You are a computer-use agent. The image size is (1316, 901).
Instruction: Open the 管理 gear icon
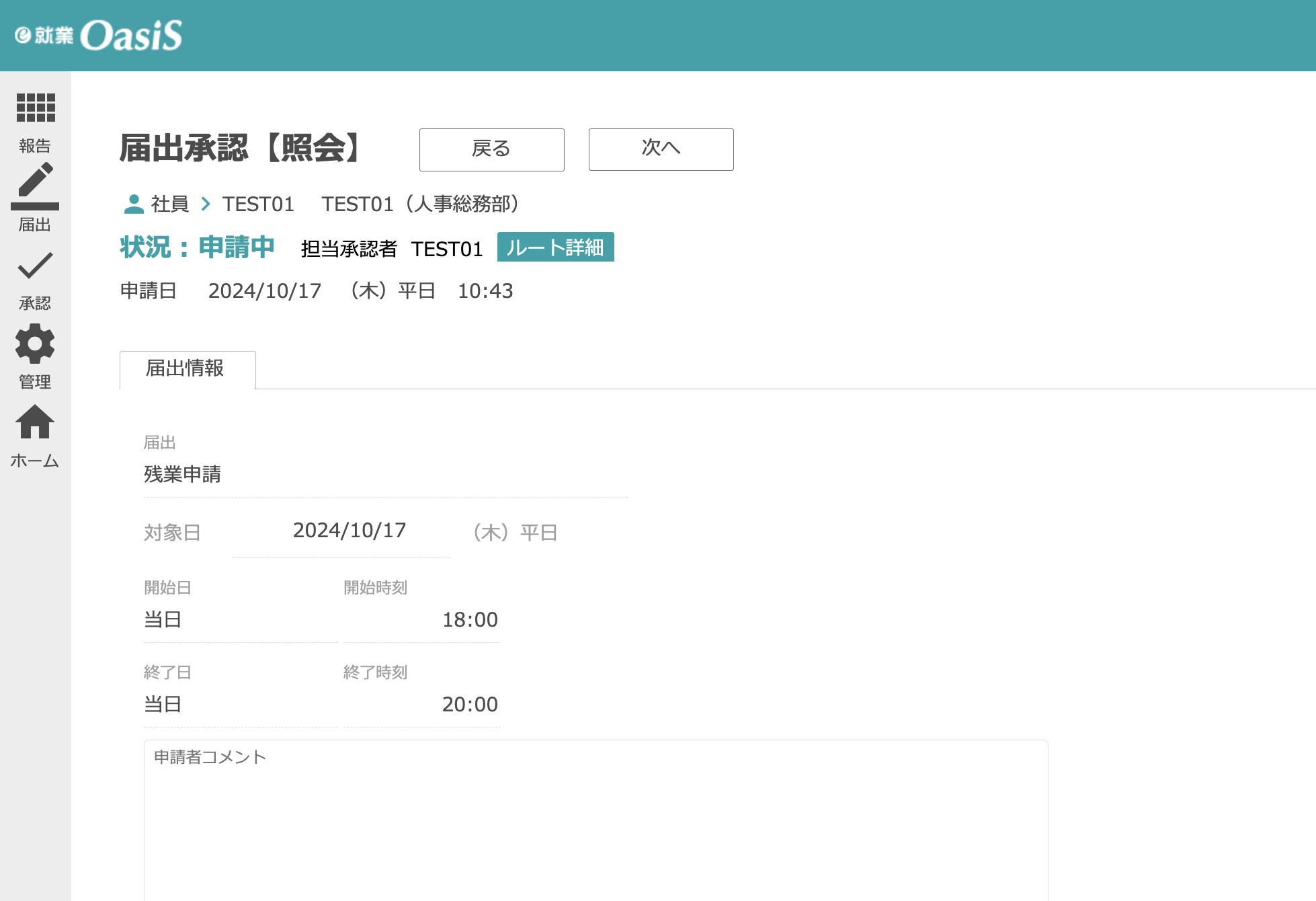tap(35, 344)
